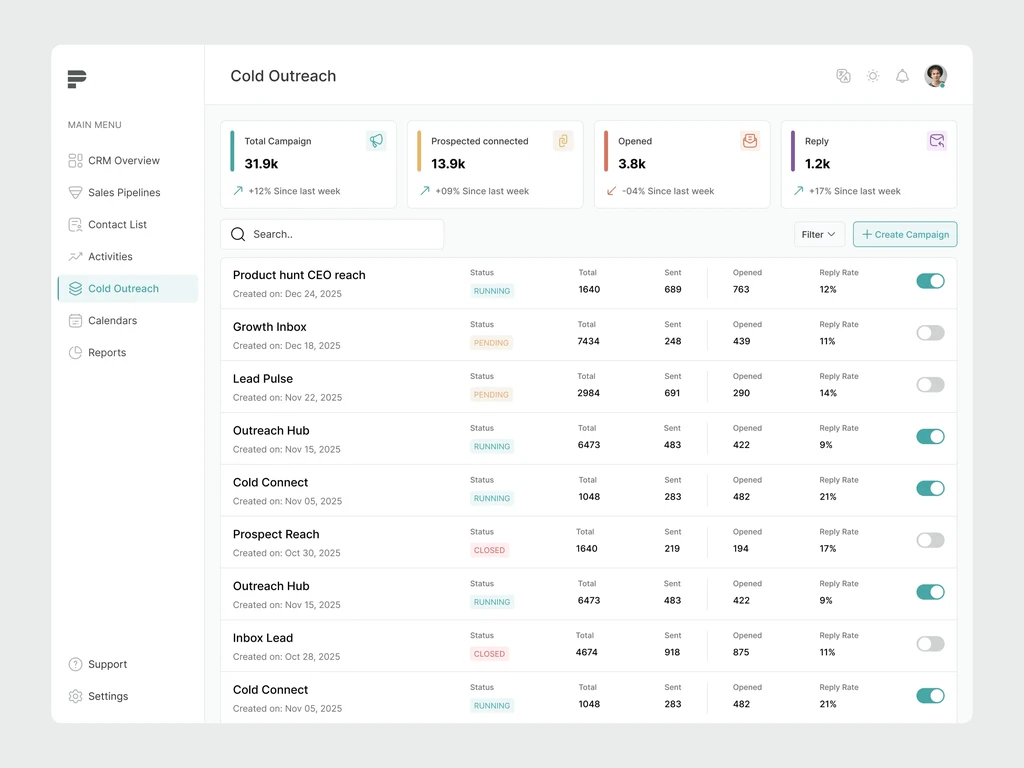Open the Reports menu item
1024x768 pixels.
pyautogui.click(x=97, y=353)
